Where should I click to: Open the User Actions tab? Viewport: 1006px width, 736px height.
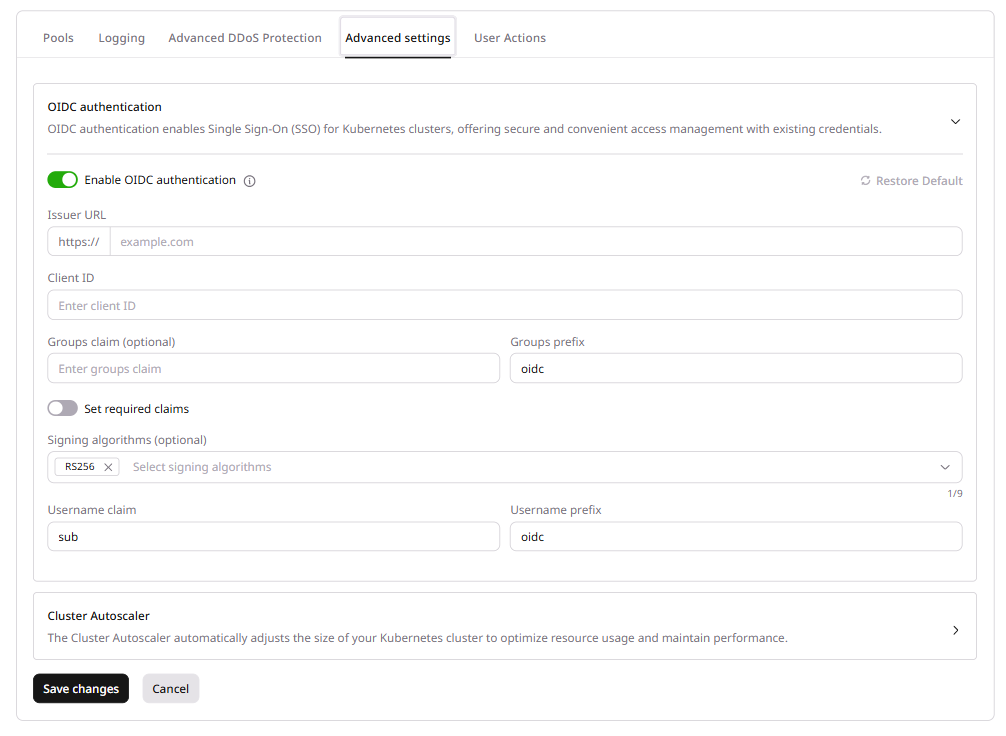510,38
